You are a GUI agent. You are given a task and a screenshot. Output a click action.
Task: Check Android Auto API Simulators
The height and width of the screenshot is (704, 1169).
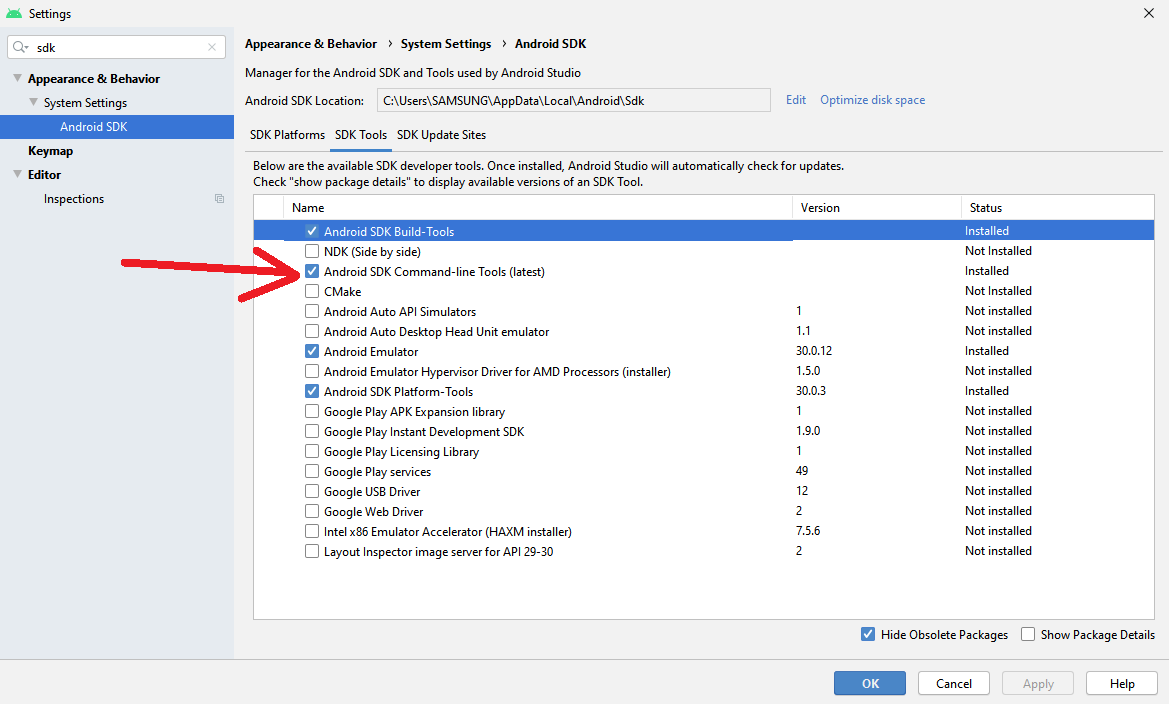pos(312,311)
